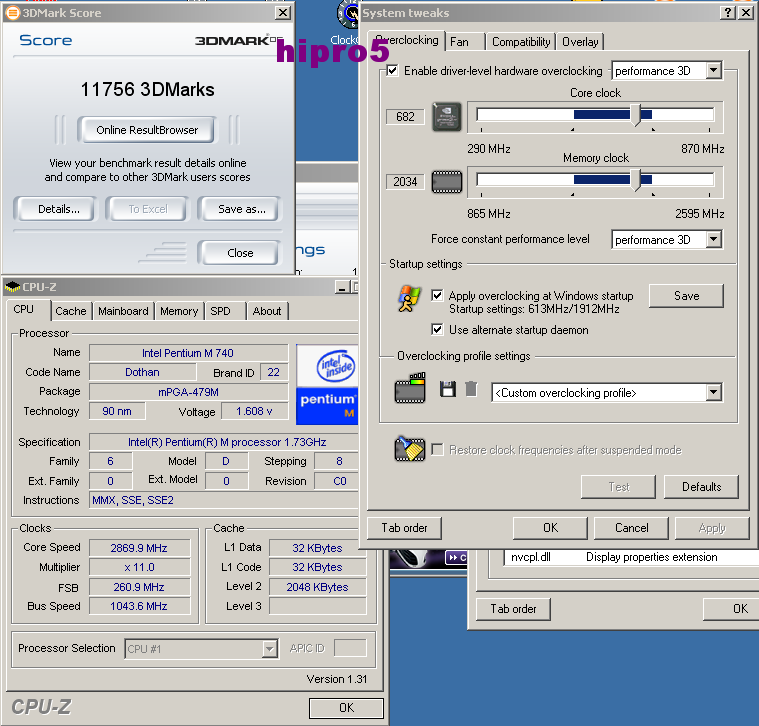
Task: Click the Memory clock slider handle
Action: 636,180
